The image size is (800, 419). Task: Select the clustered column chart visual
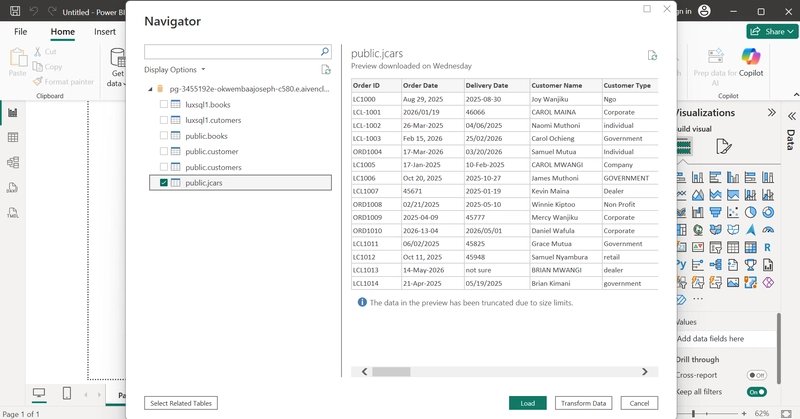pos(733,177)
